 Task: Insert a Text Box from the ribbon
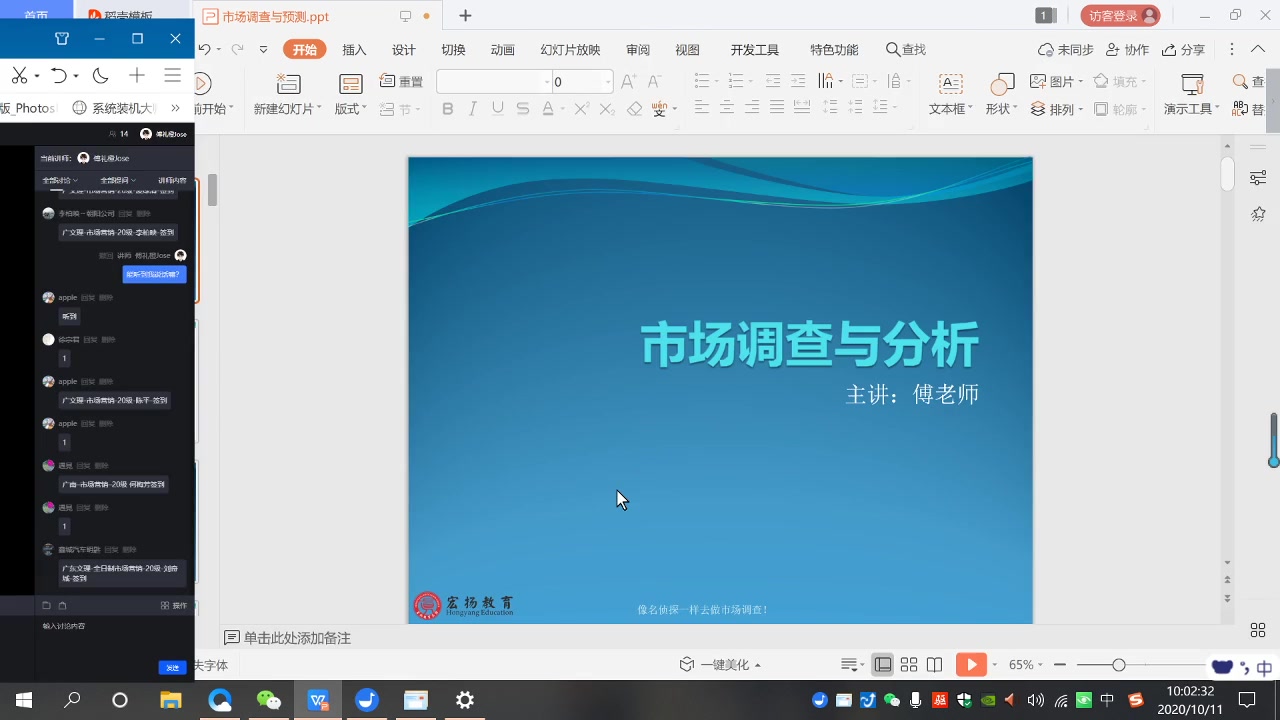click(948, 85)
